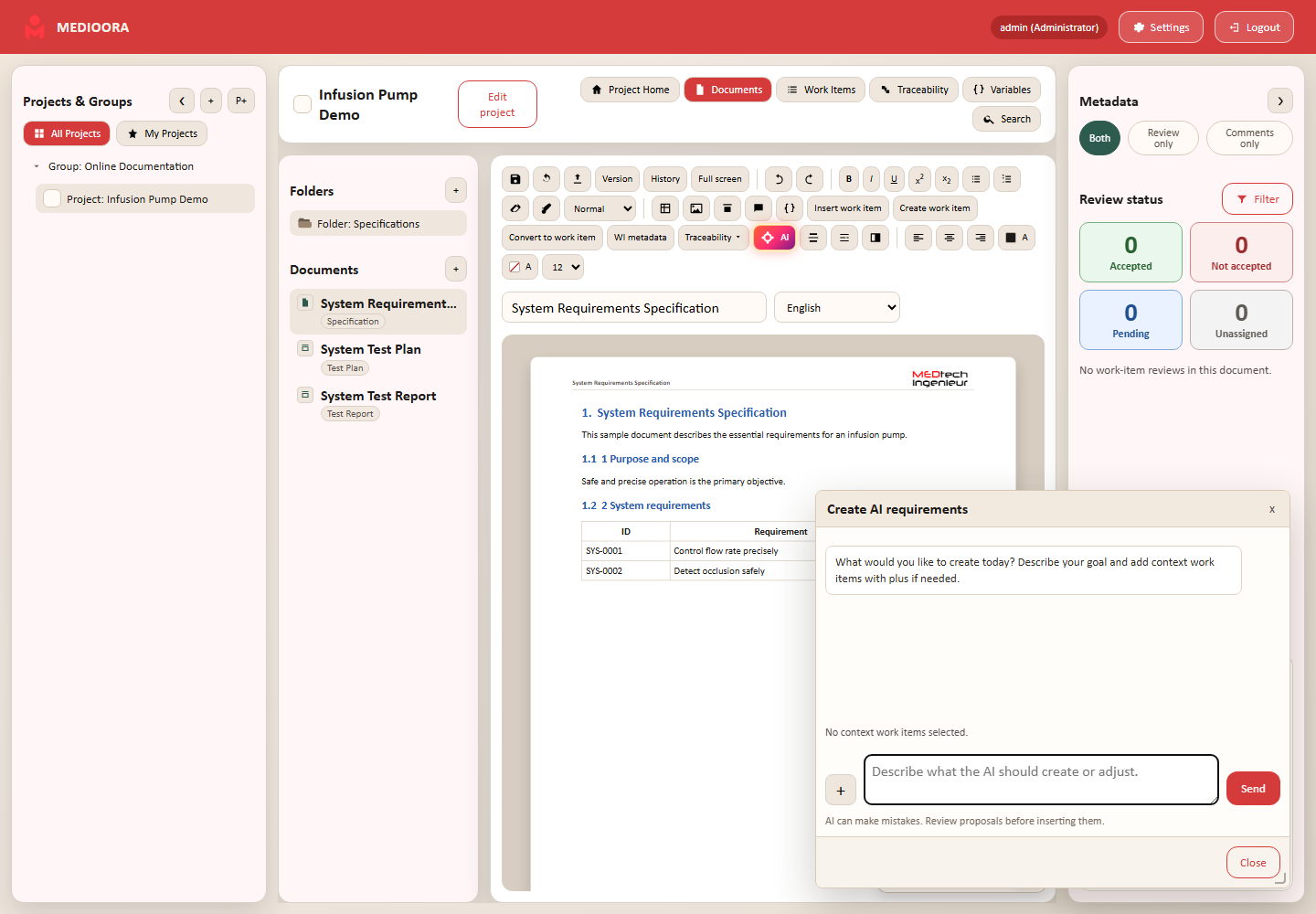Open the My Projects tab

[162, 133]
